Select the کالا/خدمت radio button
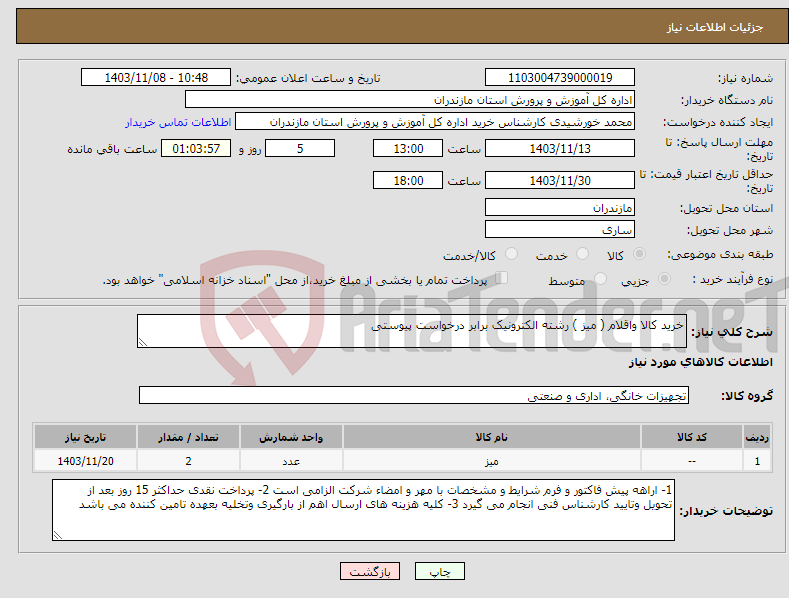789x598 pixels. point(511,254)
